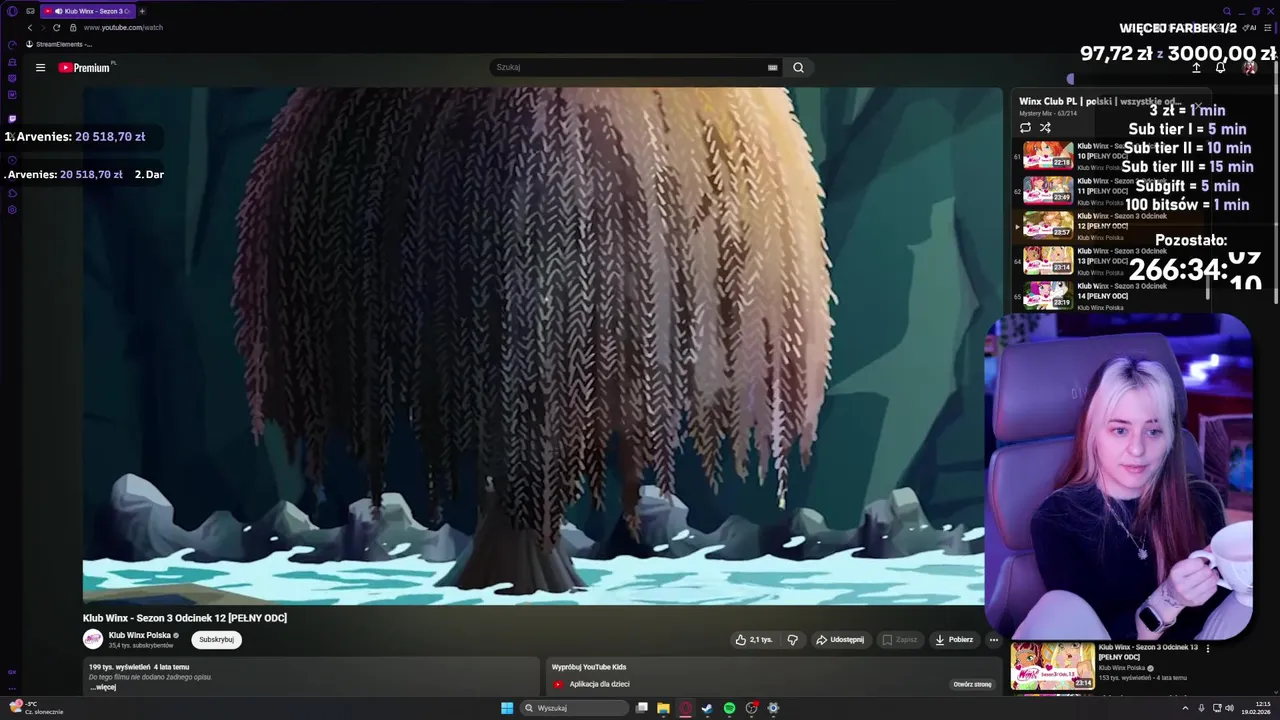This screenshot has width=1280, height=720.
Task: Open the on-screen keyboard in search box
Action: [x=772, y=67]
